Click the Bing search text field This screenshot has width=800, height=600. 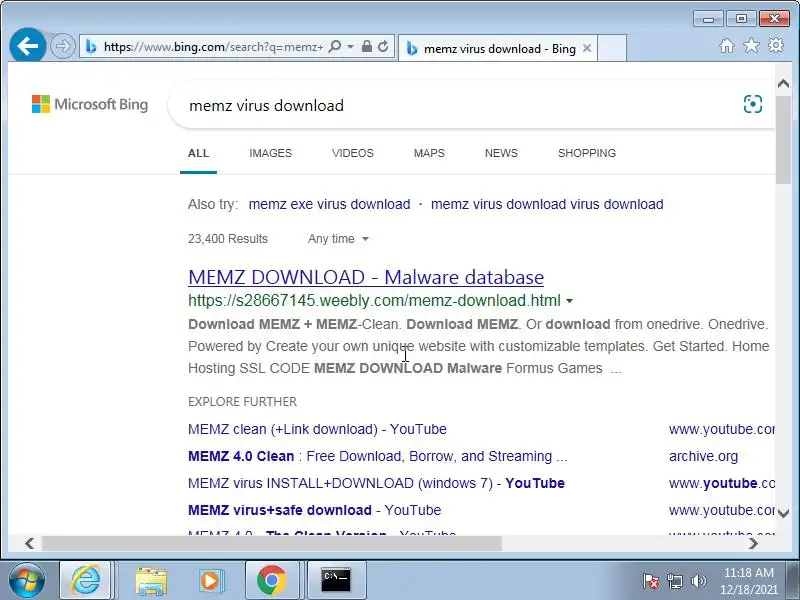459,106
